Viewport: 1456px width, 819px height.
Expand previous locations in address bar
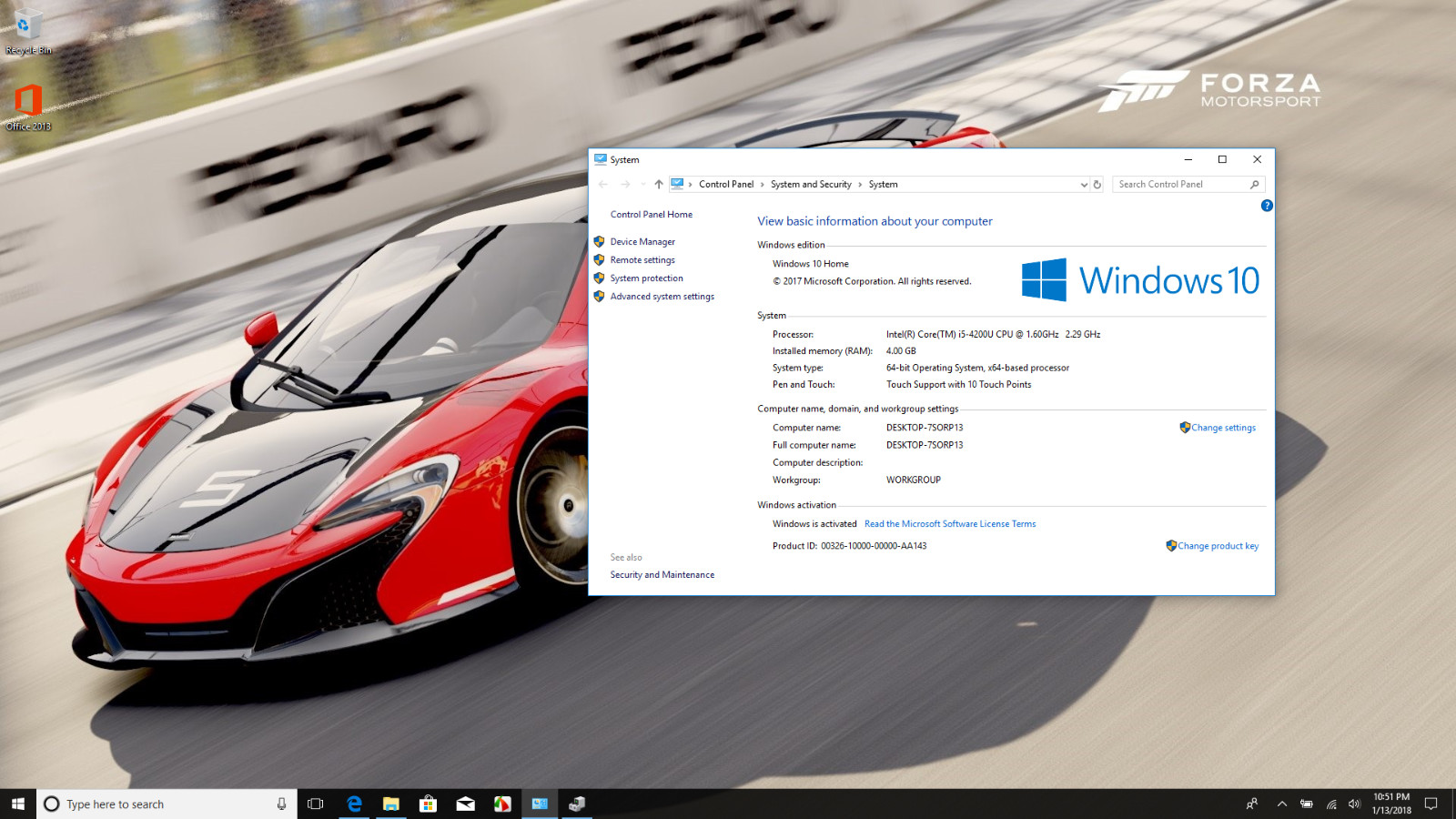1084,184
